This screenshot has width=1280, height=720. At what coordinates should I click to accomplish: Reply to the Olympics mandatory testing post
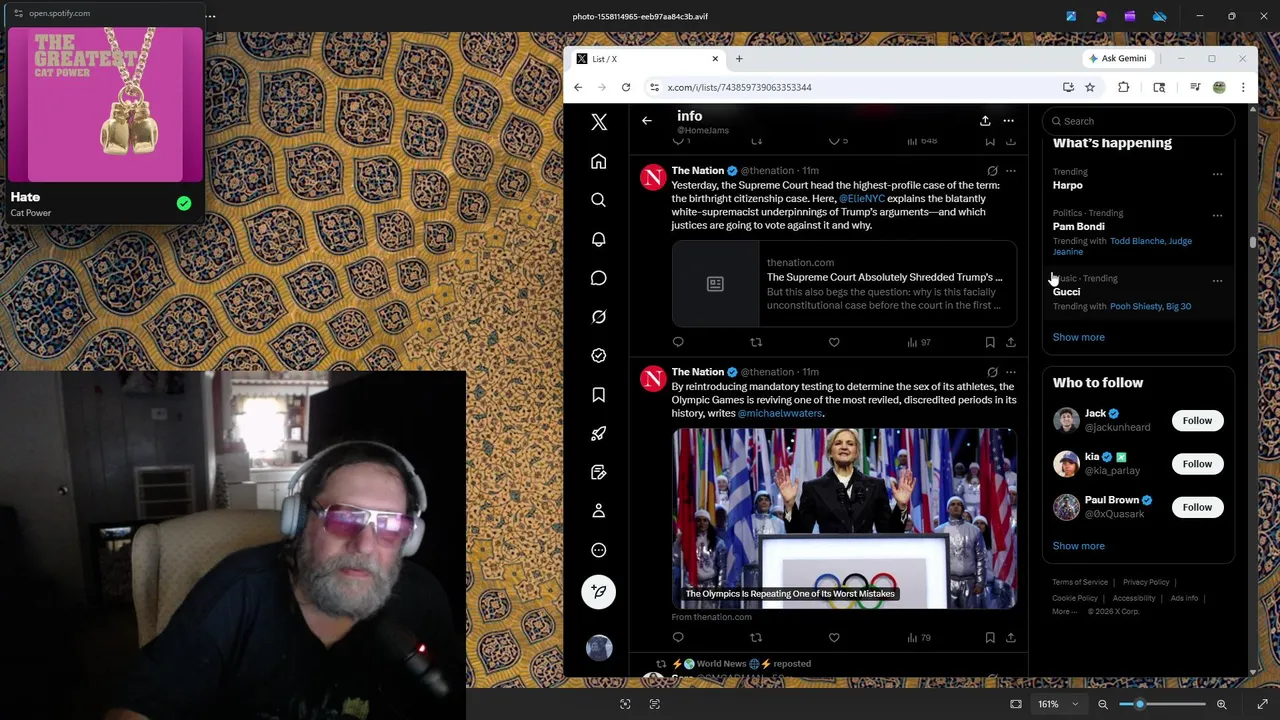tap(678, 637)
